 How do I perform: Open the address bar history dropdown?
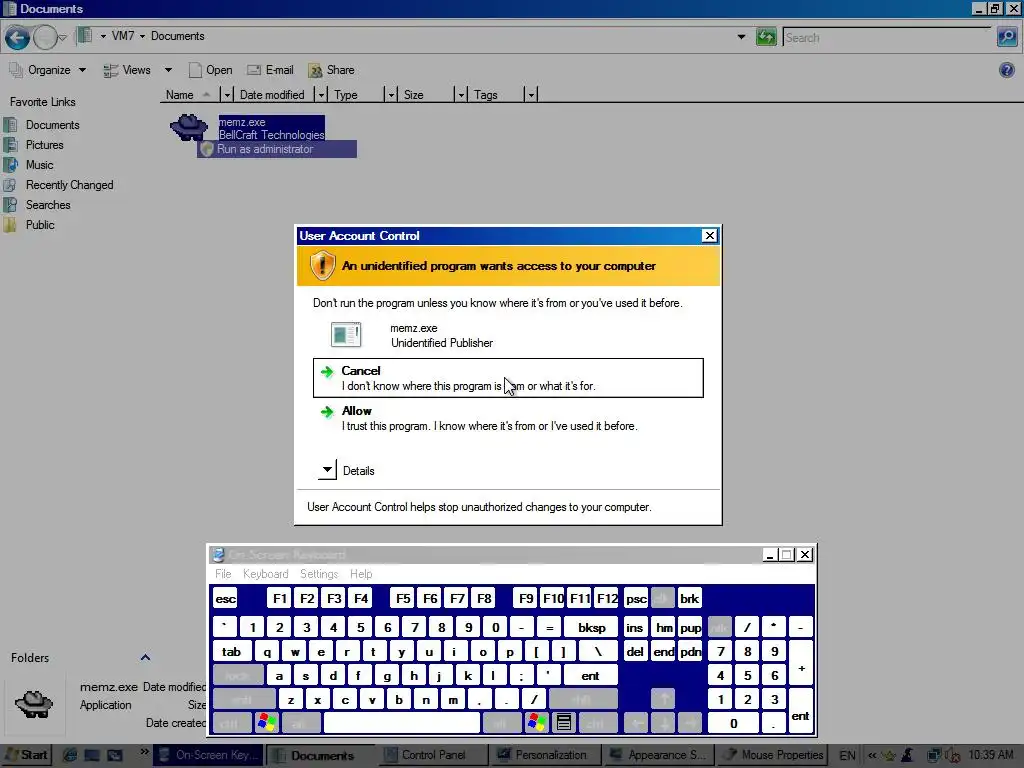tap(741, 37)
